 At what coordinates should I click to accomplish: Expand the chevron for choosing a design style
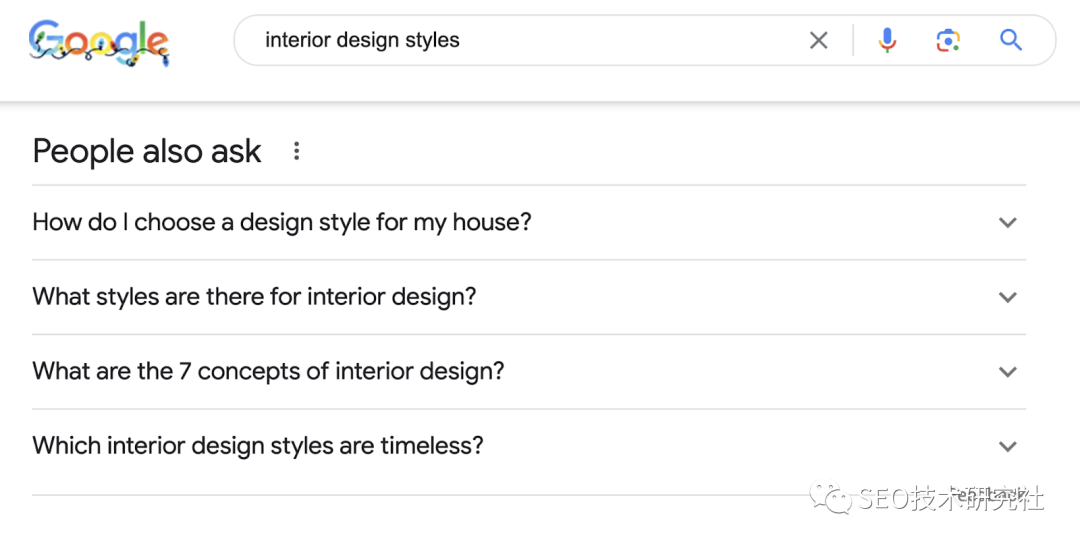point(1008,223)
